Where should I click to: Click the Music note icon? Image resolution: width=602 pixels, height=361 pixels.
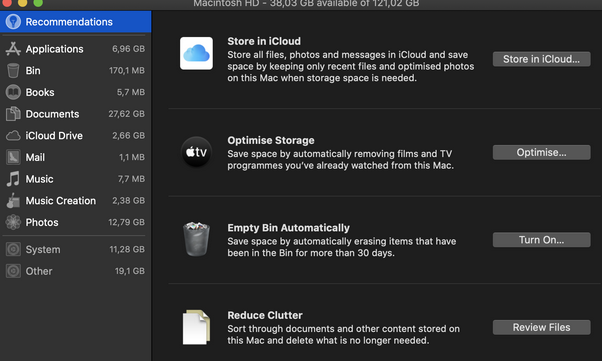tap(13, 179)
